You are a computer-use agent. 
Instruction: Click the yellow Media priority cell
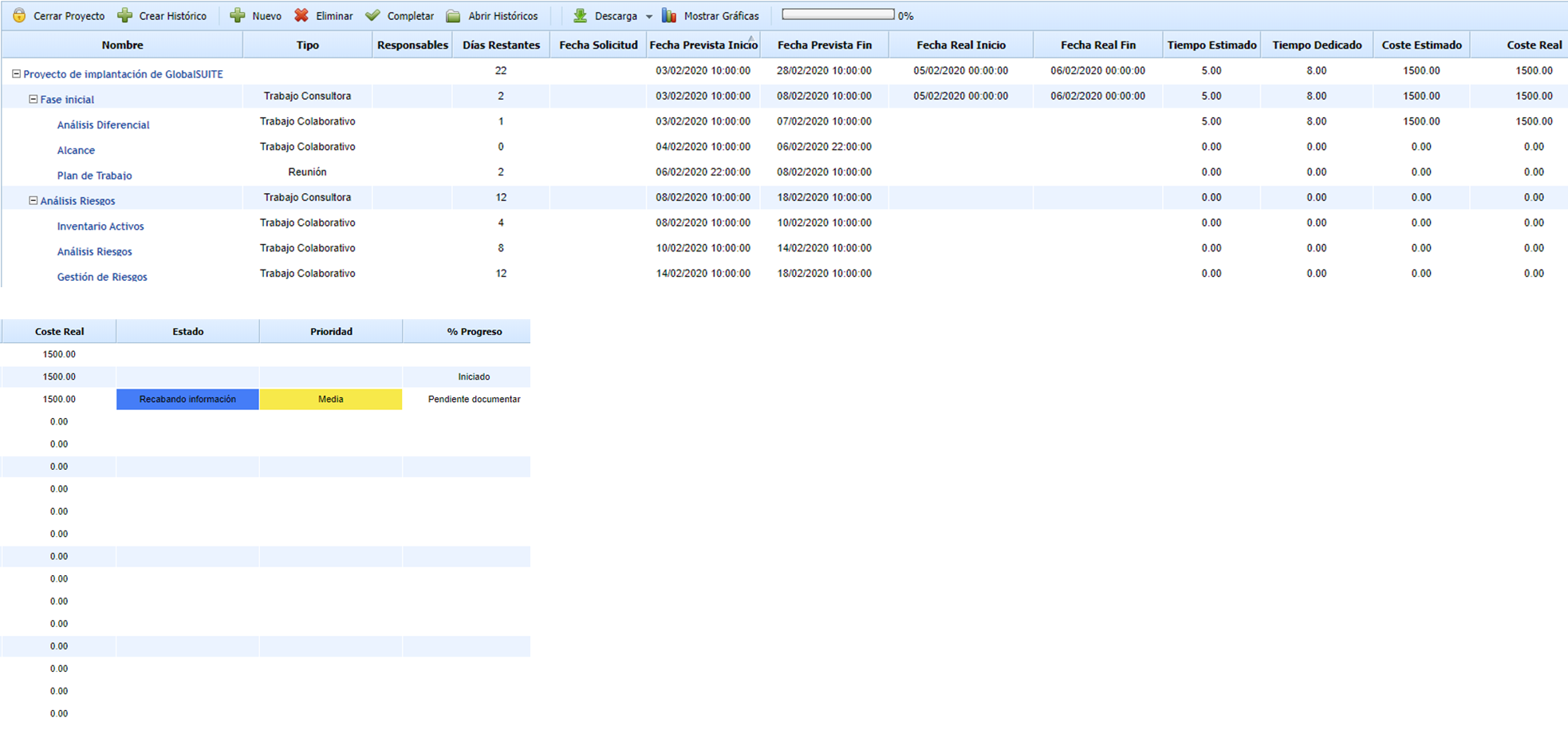pyautogui.click(x=331, y=399)
